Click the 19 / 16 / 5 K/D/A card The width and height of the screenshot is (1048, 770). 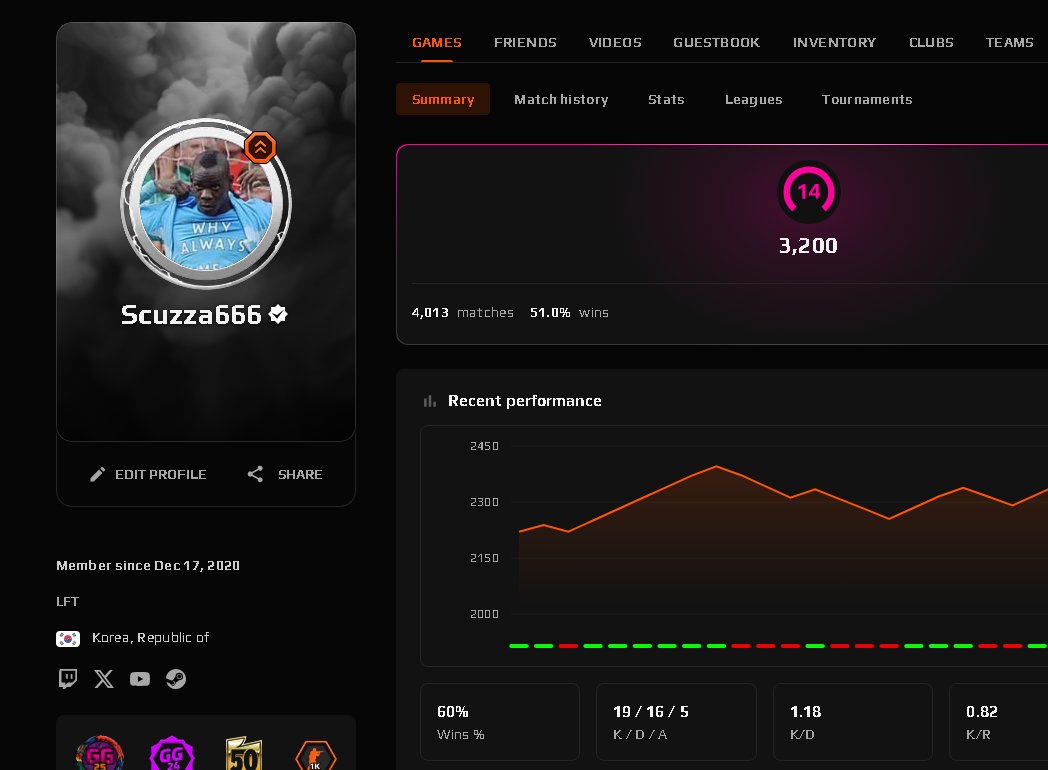[x=676, y=722]
